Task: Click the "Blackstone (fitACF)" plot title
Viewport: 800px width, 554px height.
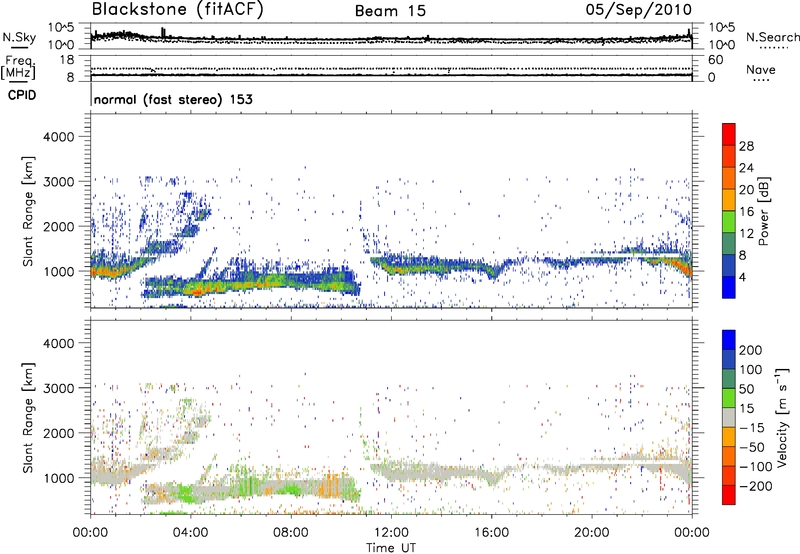Action: click(x=178, y=10)
